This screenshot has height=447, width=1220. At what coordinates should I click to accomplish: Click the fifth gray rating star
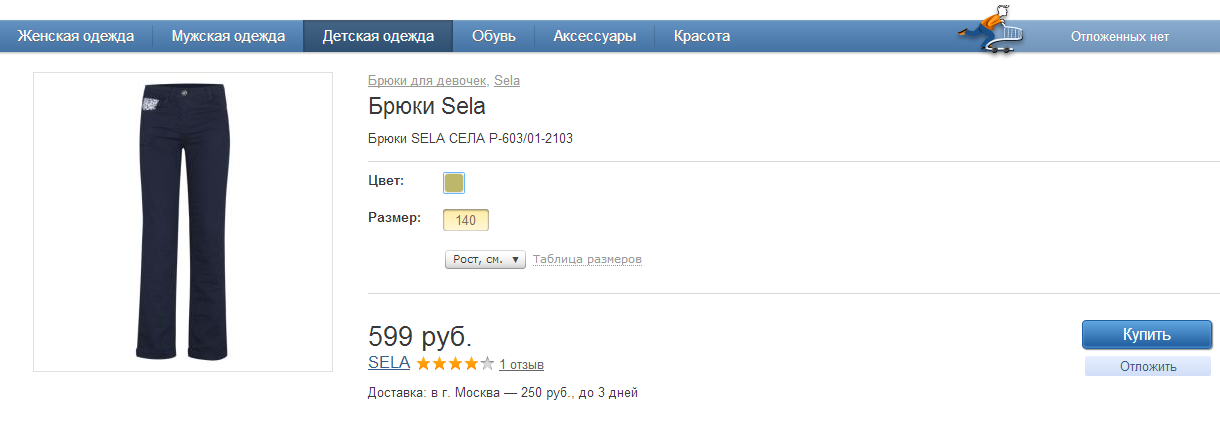coord(487,364)
